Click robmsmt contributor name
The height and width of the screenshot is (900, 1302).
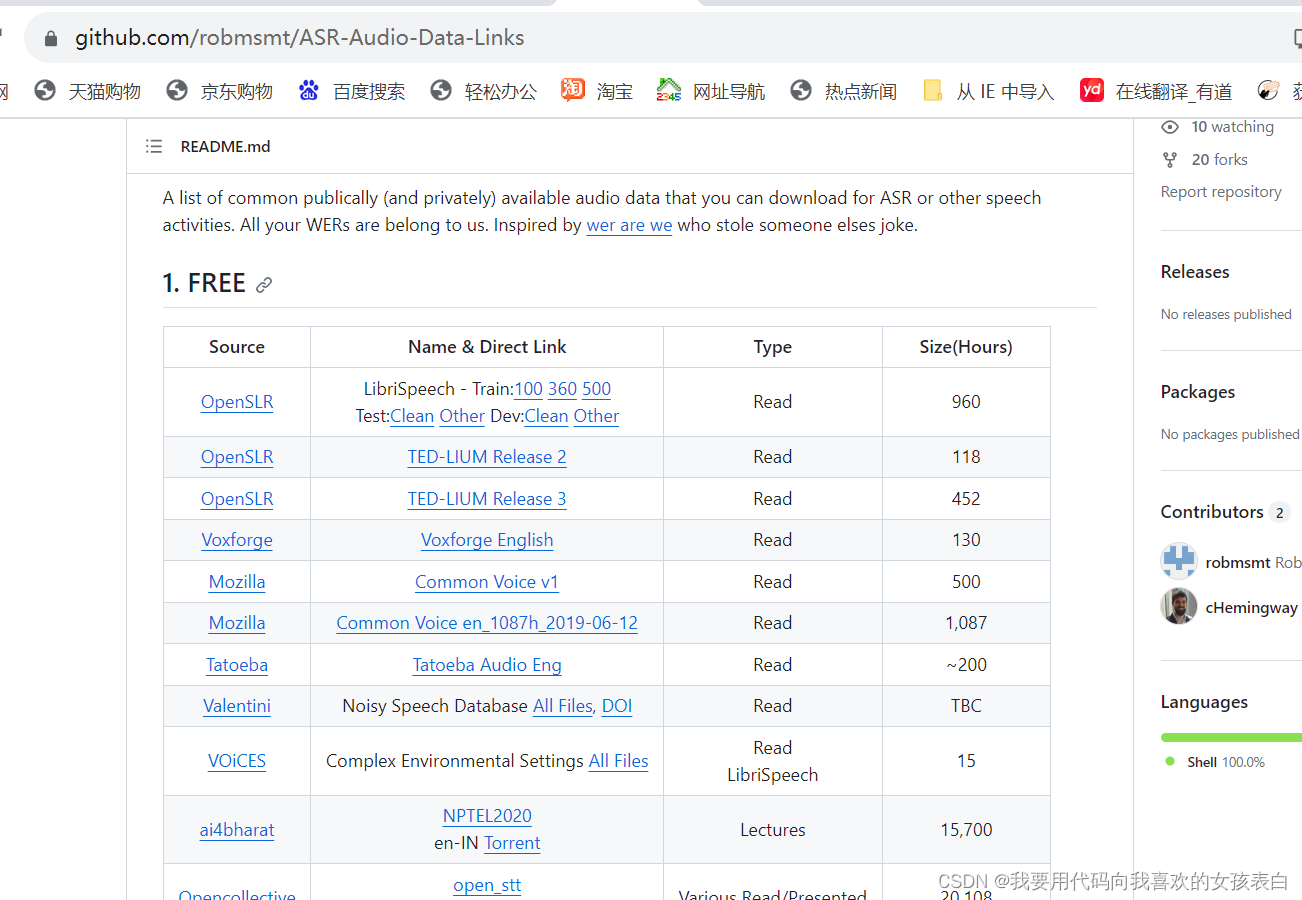[x=1238, y=563]
